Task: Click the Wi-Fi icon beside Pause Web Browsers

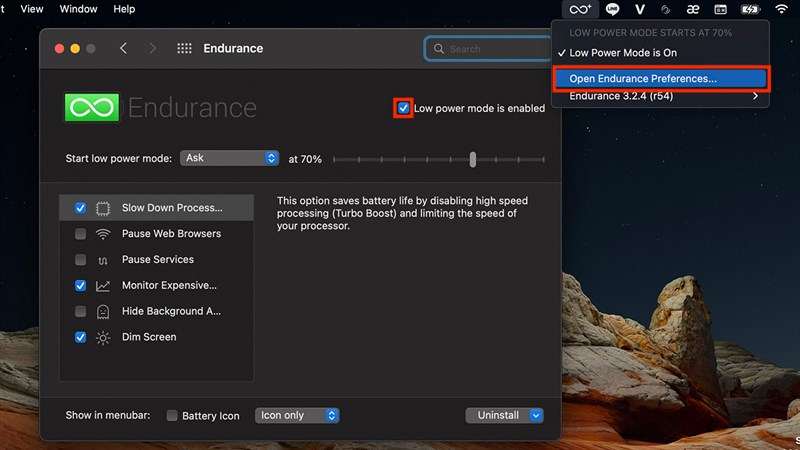Action: point(103,234)
